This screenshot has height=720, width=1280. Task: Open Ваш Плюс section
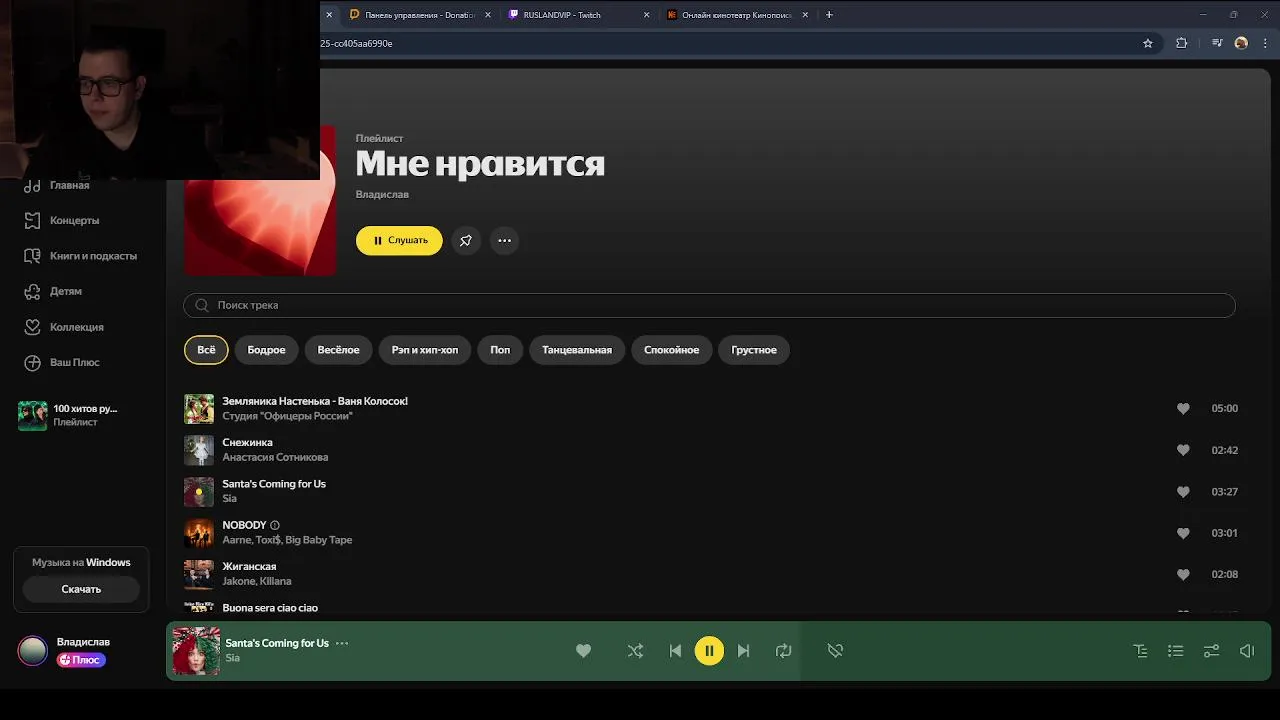tap(62, 362)
